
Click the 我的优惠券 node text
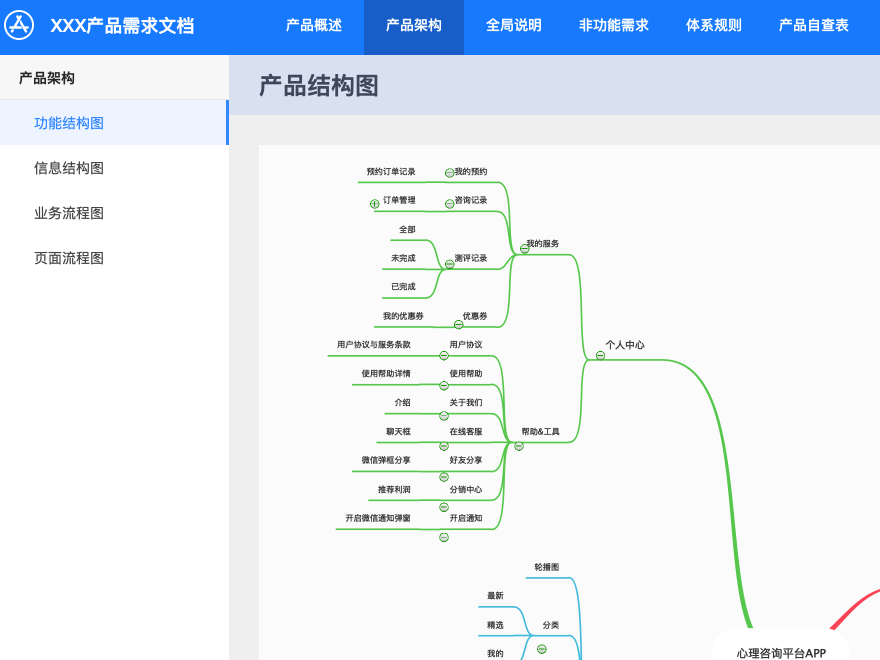tap(403, 316)
